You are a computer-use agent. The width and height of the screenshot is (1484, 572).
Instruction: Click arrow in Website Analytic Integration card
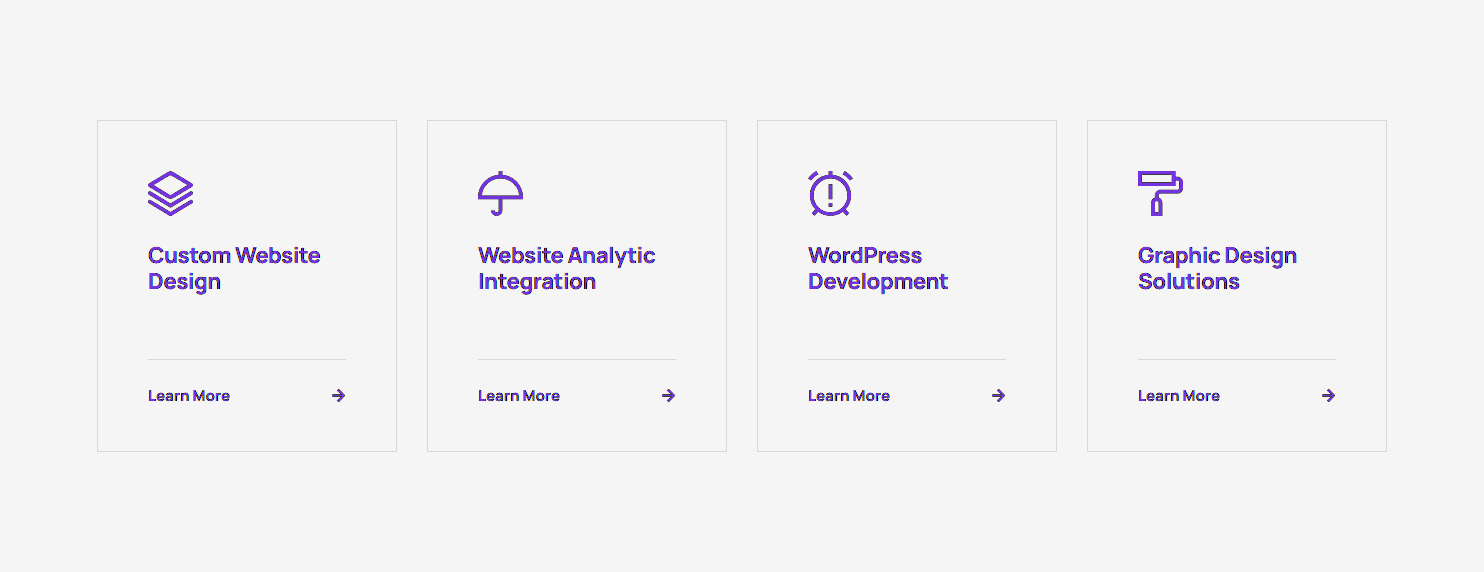(x=669, y=396)
